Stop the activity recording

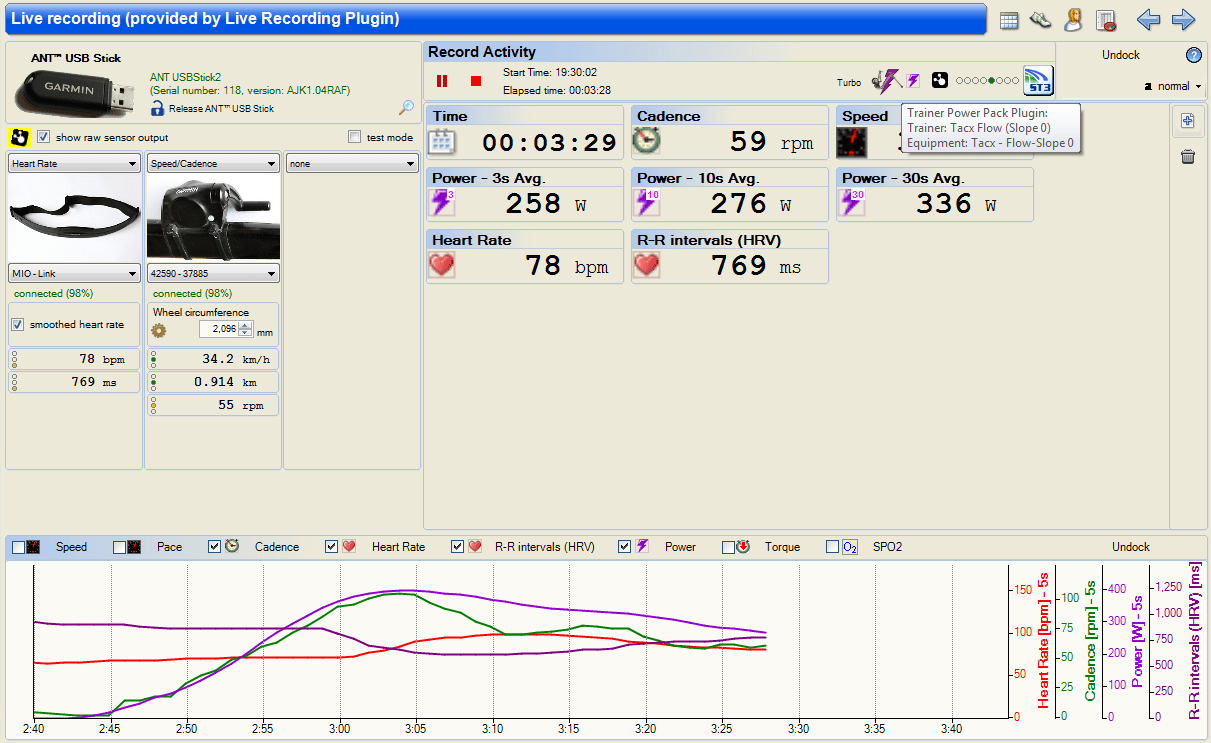pyautogui.click(x=476, y=81)
